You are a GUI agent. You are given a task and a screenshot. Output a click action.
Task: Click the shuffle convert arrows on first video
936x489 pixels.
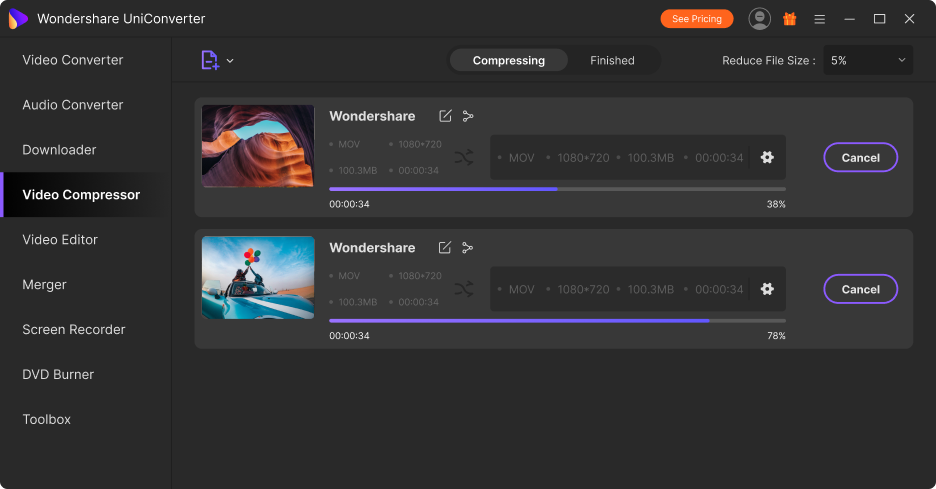pyautogui.click(x=464, y=157)
